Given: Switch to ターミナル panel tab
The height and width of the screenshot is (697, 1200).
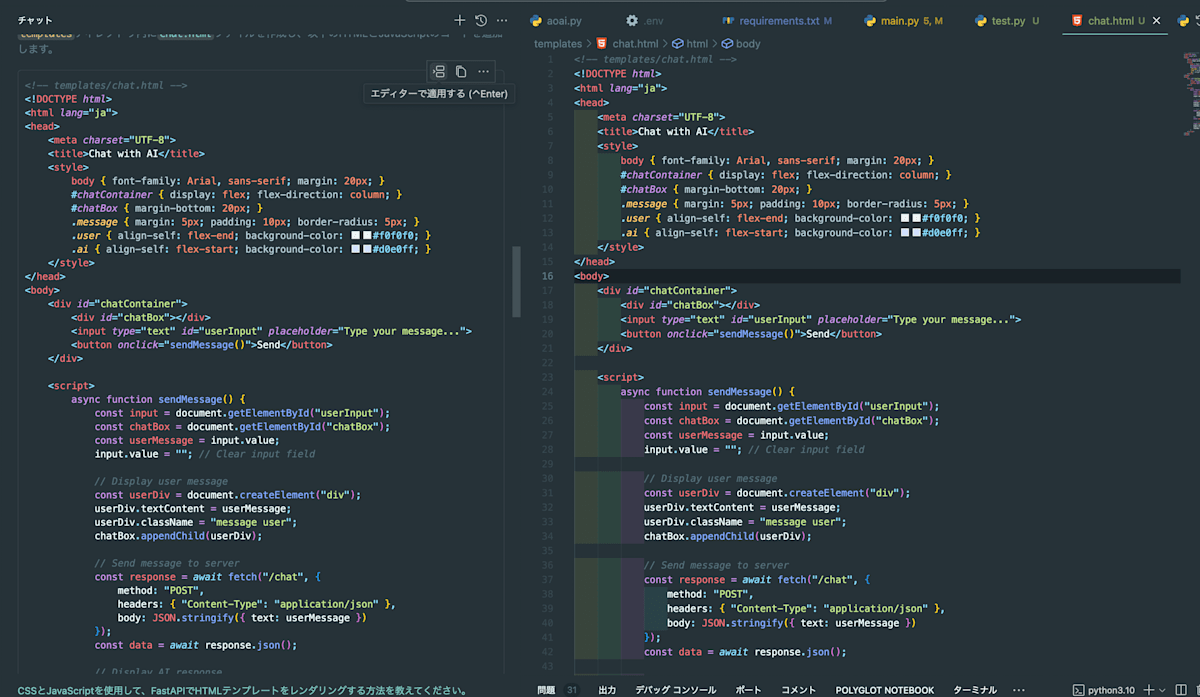Looking at the screenshot, I should pos(975,690).
